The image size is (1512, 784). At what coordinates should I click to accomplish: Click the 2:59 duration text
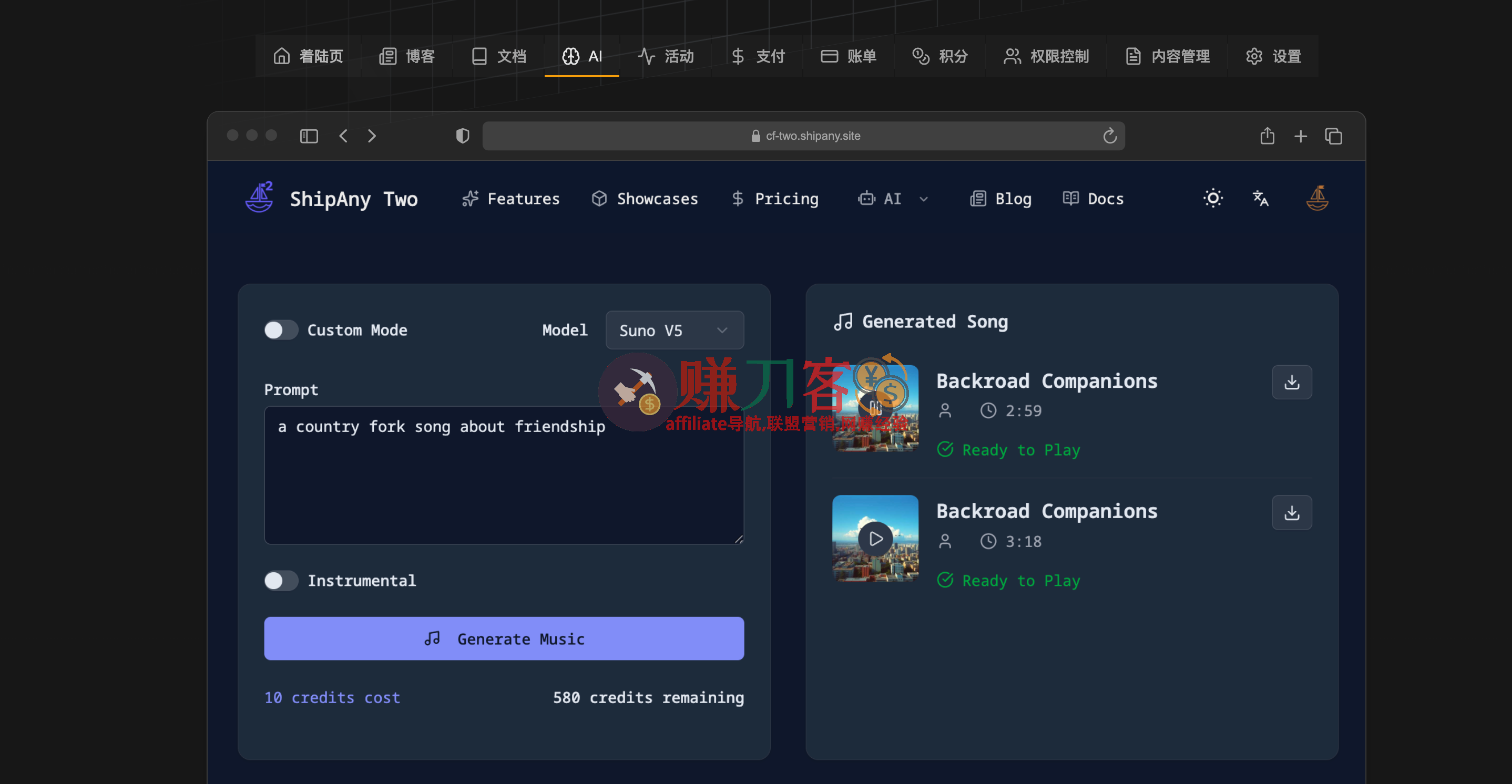[1023, 411]
